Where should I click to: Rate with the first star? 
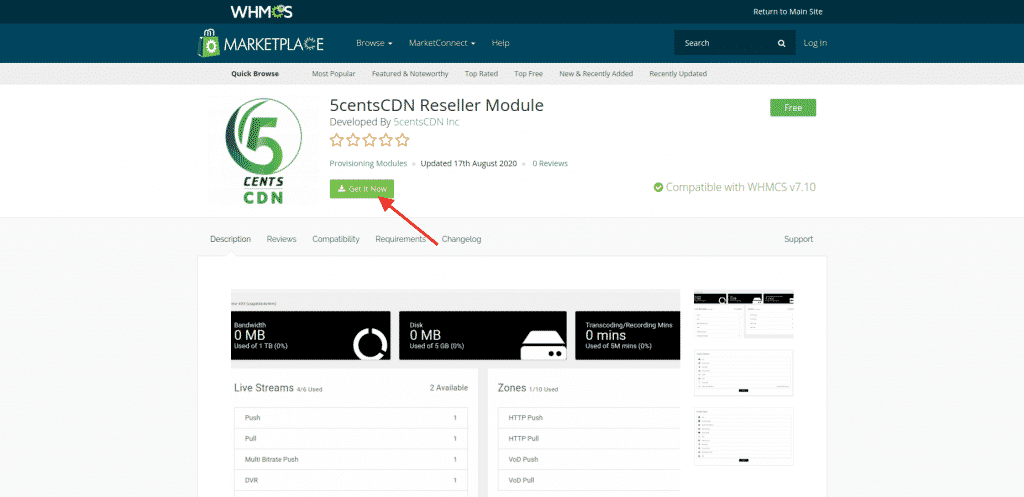[336, 140]
